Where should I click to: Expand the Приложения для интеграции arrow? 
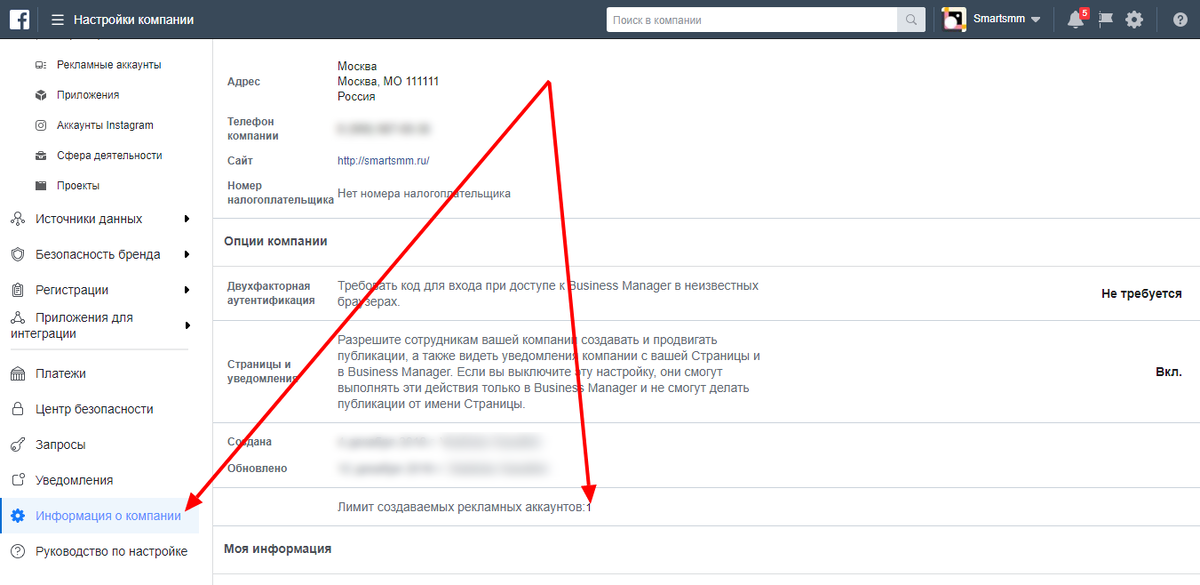(187, 325)
